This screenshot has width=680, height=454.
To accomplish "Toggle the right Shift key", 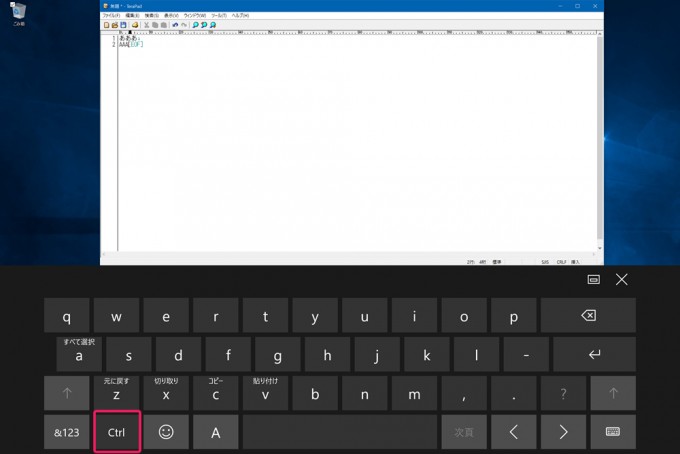I will pyautogui.click(x=613, y=393).
